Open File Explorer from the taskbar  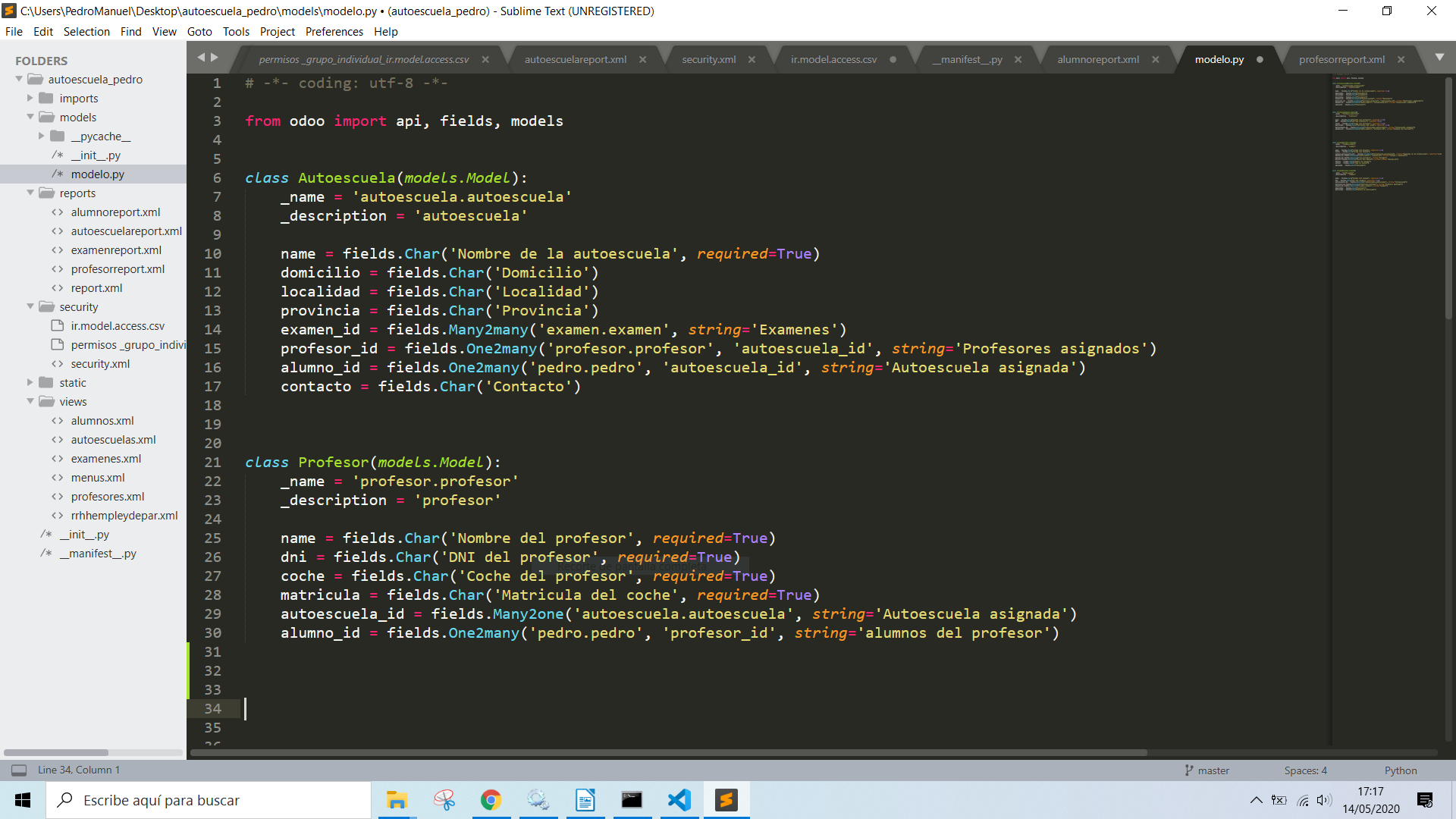click(x=397, y=800)
